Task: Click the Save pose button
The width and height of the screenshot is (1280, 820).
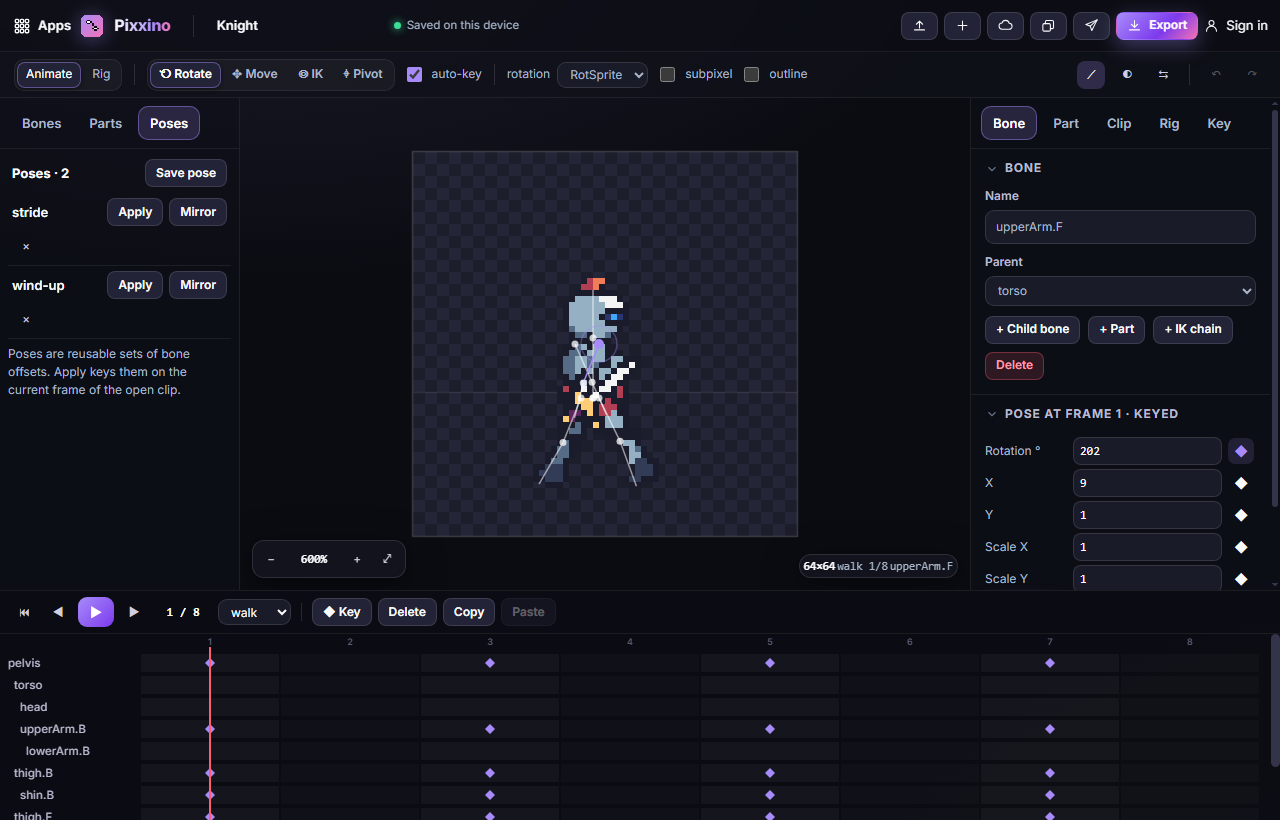Action: 186,173
